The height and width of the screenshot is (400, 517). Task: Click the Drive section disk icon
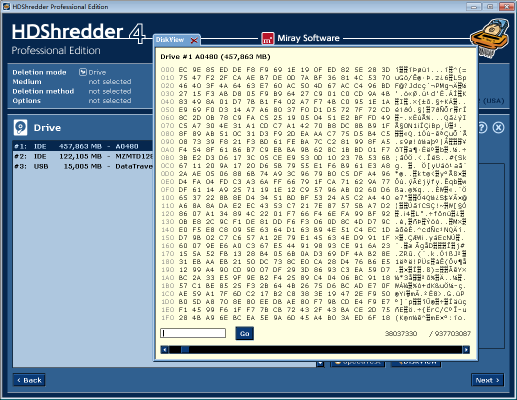tap(20, 128)
